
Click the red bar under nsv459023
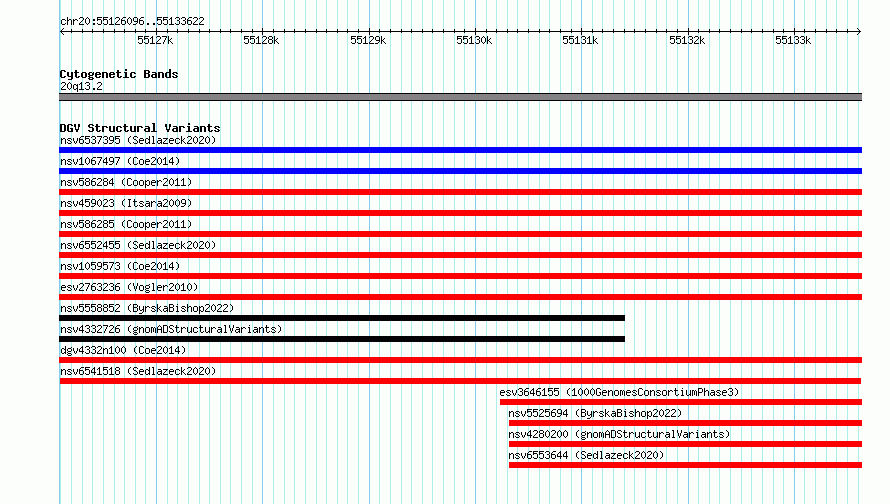tap(460, 213)
